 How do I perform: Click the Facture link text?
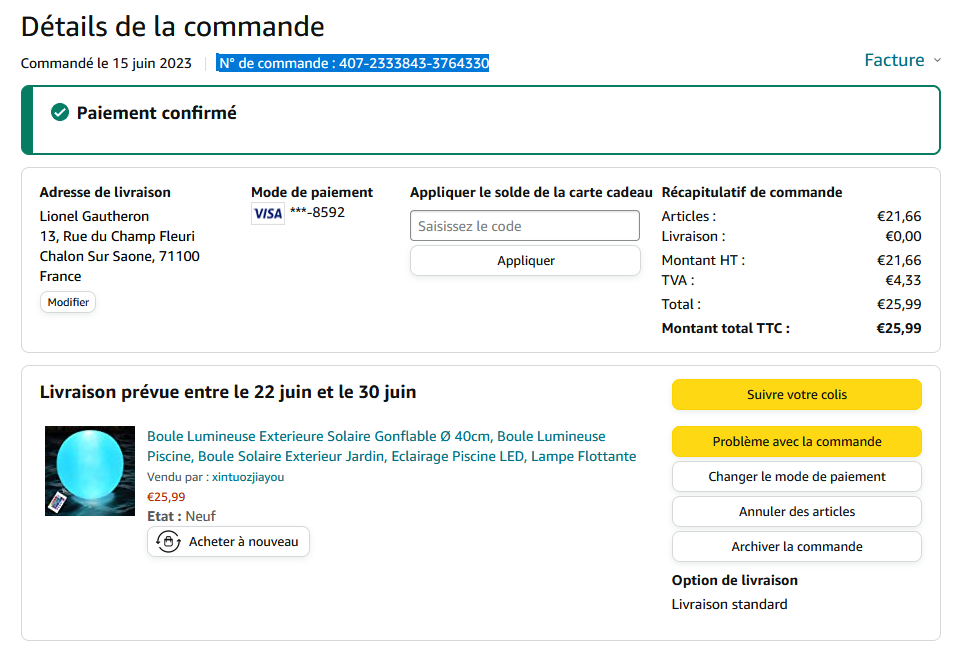(x=894, y=61)
